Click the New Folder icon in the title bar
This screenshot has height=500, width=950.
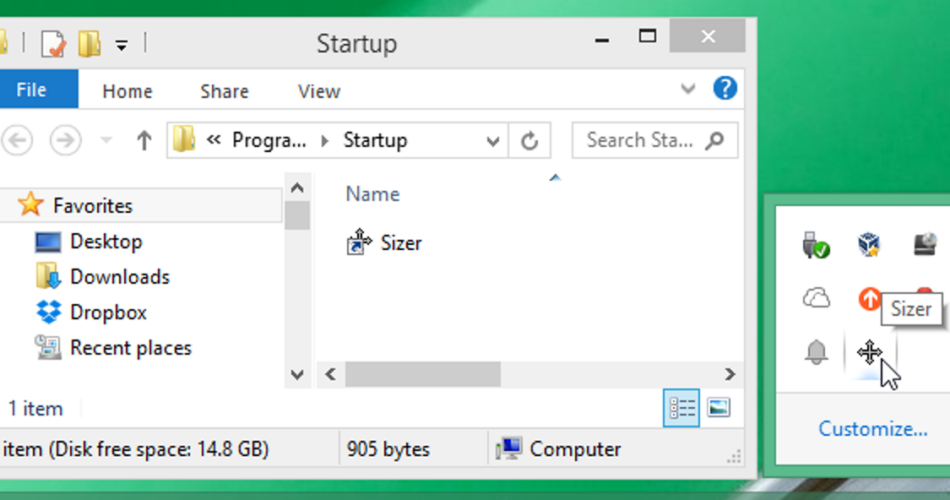[90, 44]
